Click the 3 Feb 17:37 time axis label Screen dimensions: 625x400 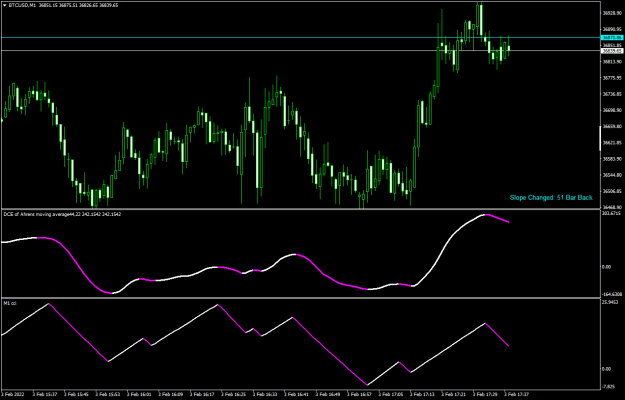[517, 394]
